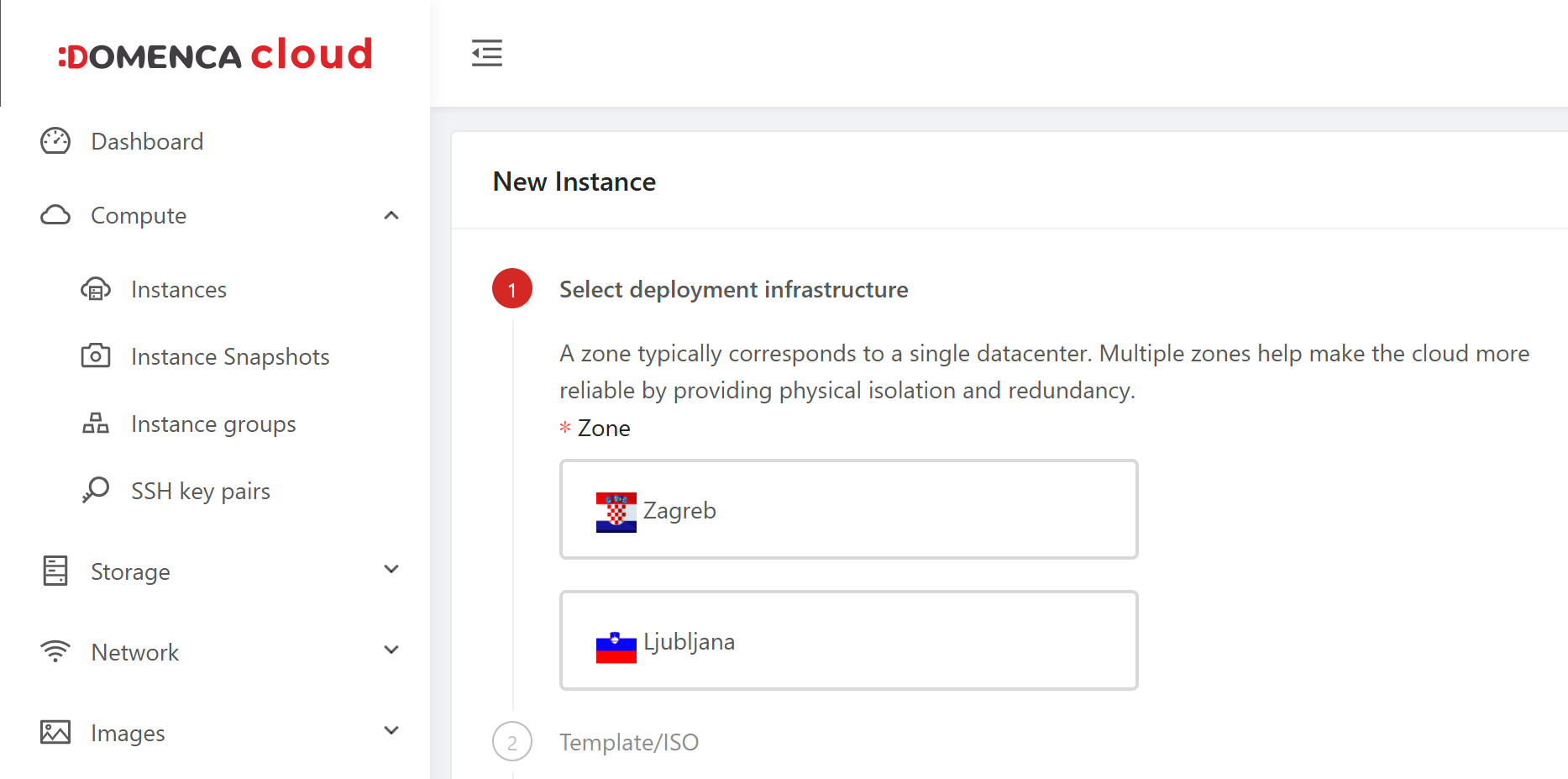Expand the Storage menu chevron

391,570
